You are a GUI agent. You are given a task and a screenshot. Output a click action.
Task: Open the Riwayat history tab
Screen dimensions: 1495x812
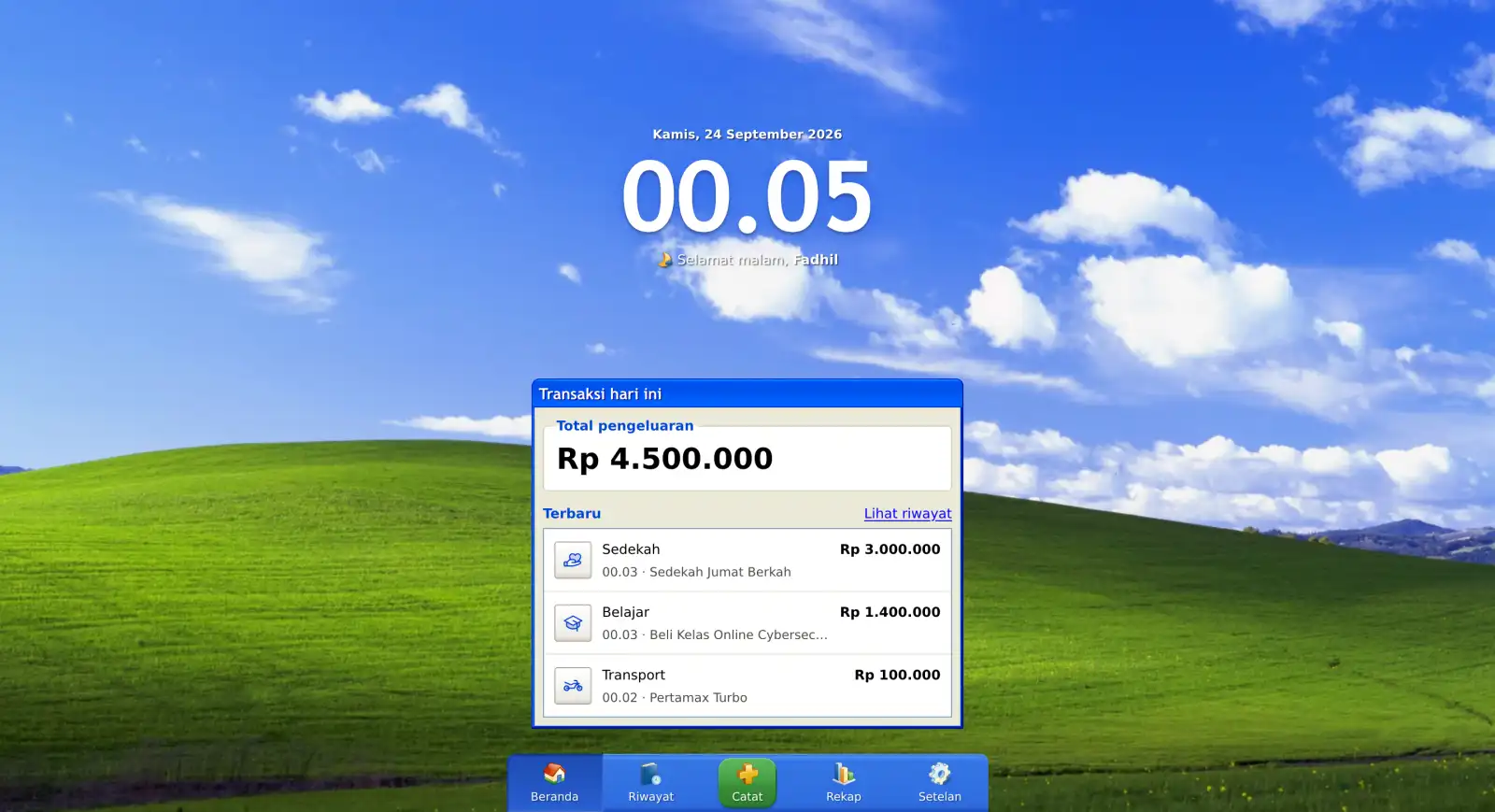(x=651, y=783)
